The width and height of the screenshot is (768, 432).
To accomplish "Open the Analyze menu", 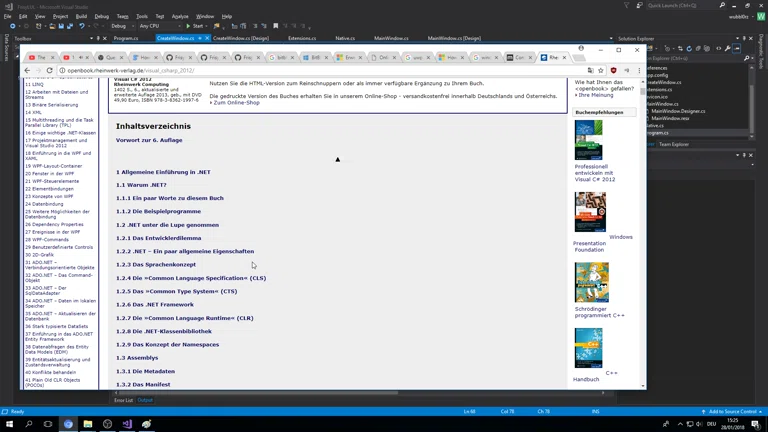I will [x=180, y=16].
